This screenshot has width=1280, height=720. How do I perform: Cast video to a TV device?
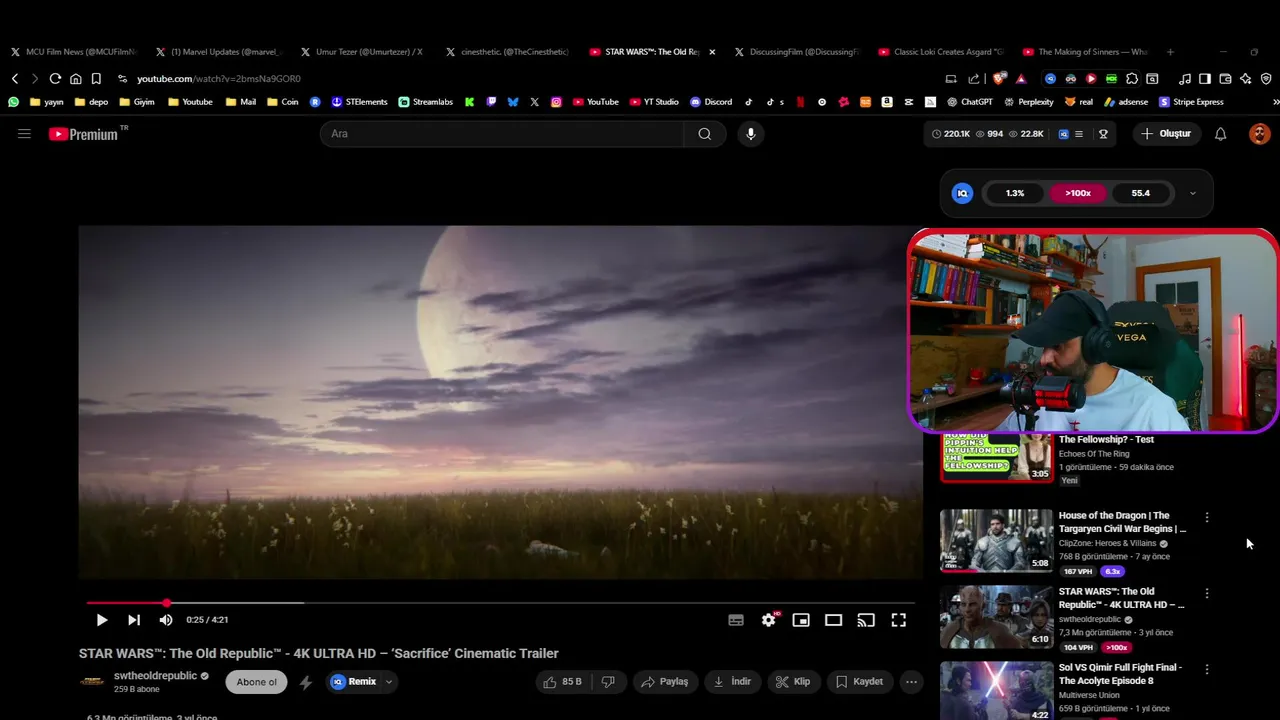click(x=866, y=620)
